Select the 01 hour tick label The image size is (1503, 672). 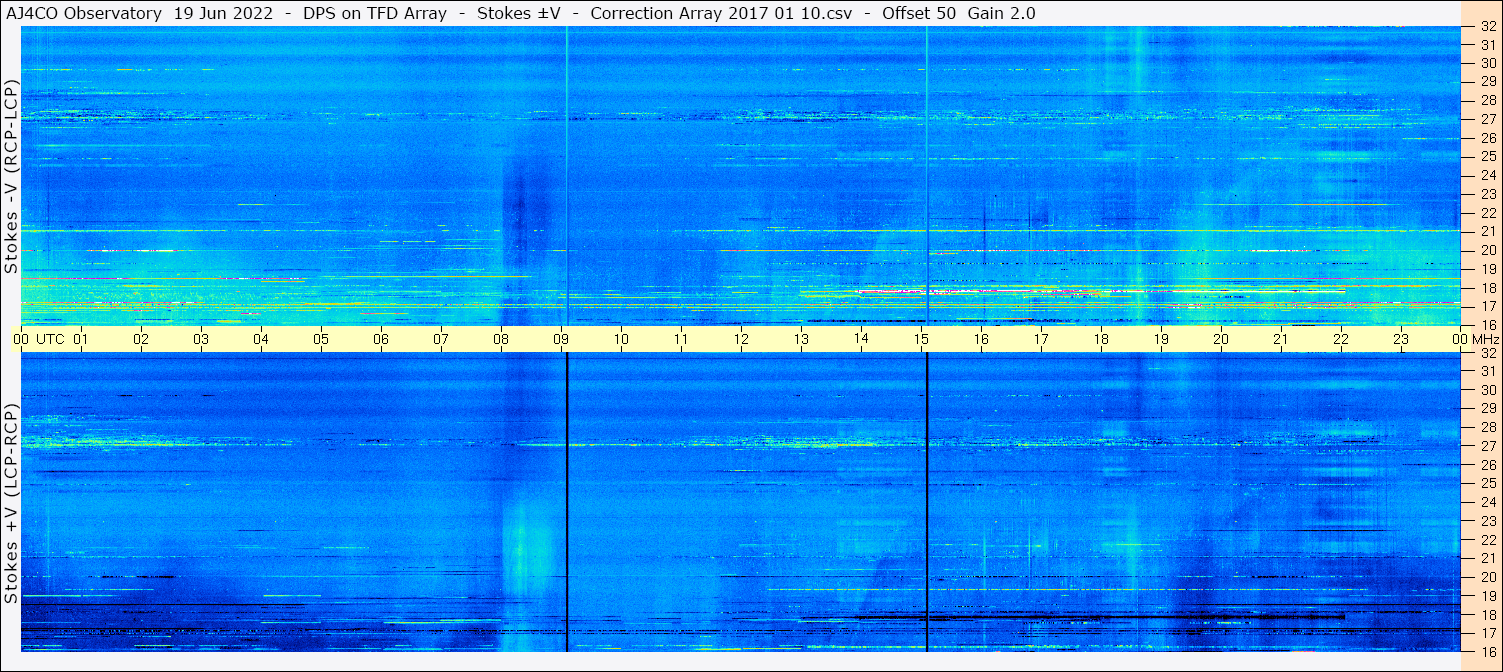point(81,339)
